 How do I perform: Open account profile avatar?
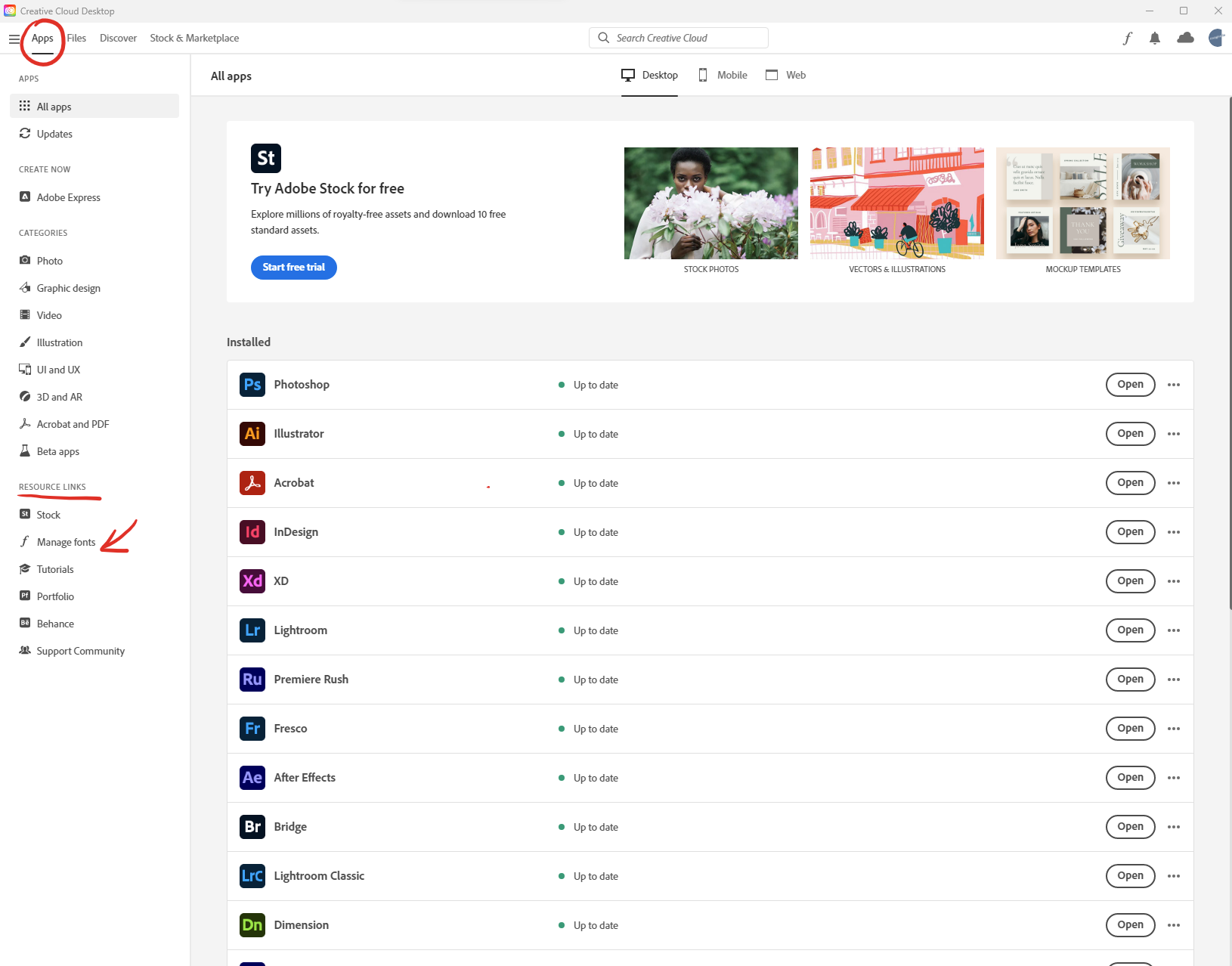coord(1216,38)
